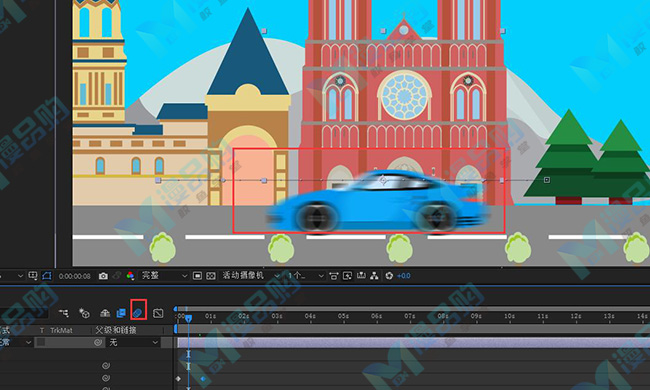The height and width of the screenshot is (390, 650).
Task: Open resolution dropdown showing 完整
Action: pyautogui.click(x=164, y=276)
